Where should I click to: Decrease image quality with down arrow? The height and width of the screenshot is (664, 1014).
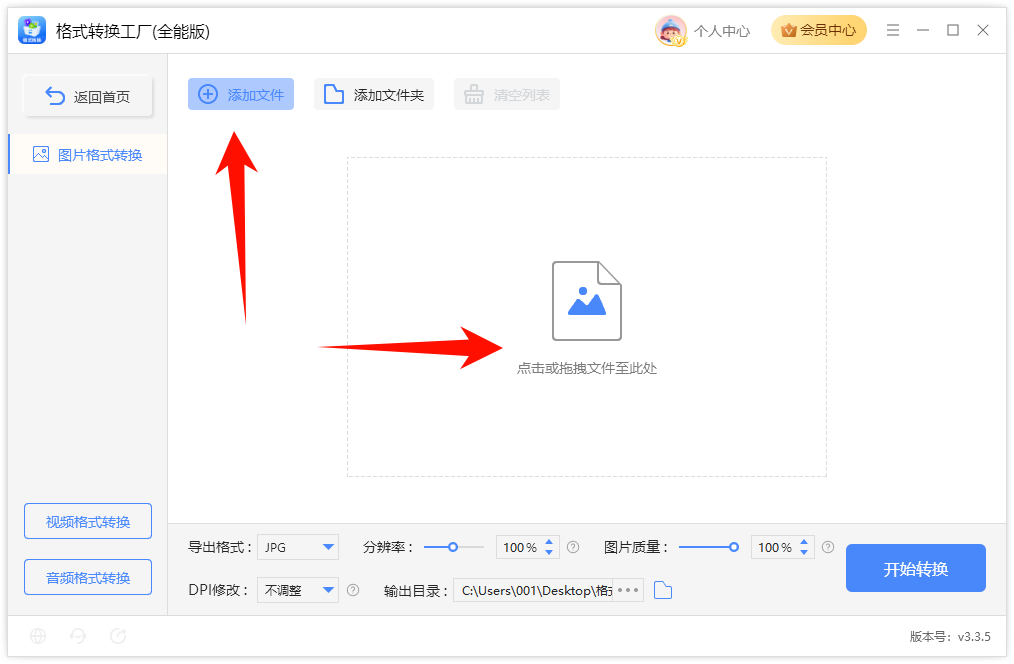[x=804, y=553]
